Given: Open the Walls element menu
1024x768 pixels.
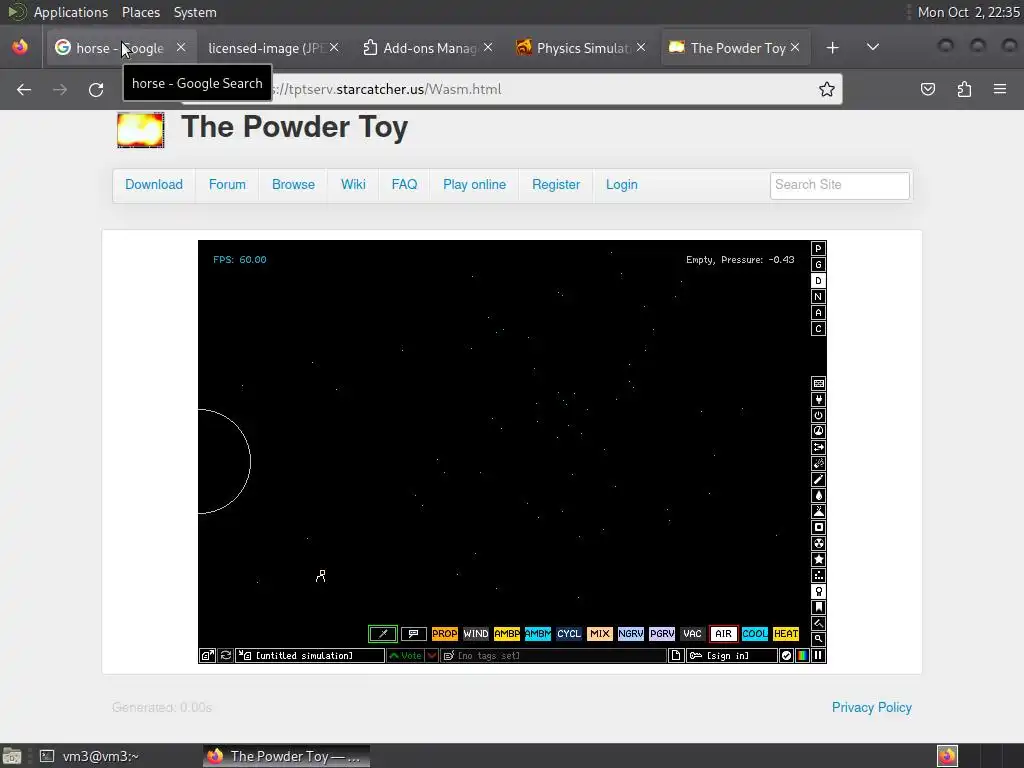Looking at the screenshot, I should pos(818,383).
